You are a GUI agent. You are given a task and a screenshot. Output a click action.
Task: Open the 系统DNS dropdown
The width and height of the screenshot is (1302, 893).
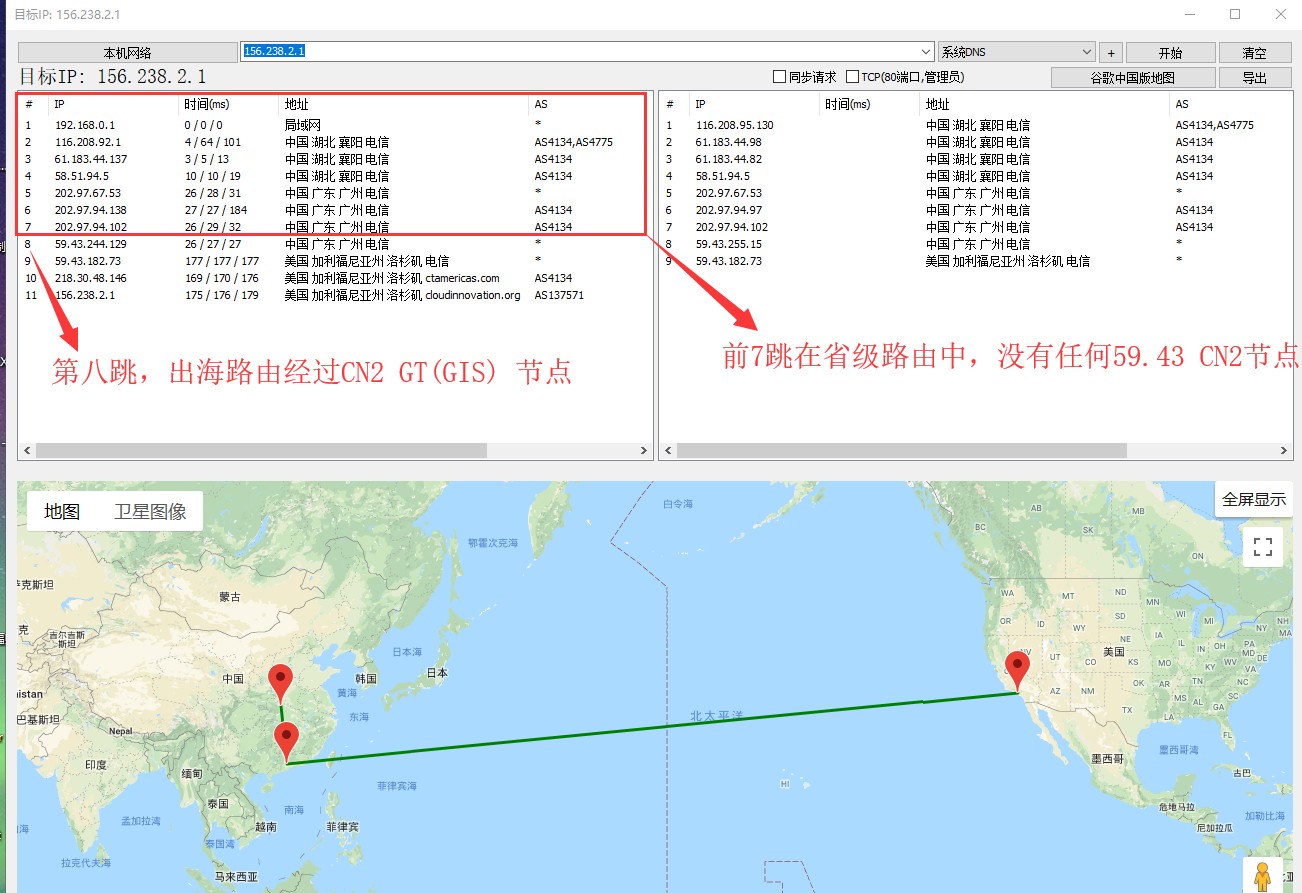click(1016, 51)
